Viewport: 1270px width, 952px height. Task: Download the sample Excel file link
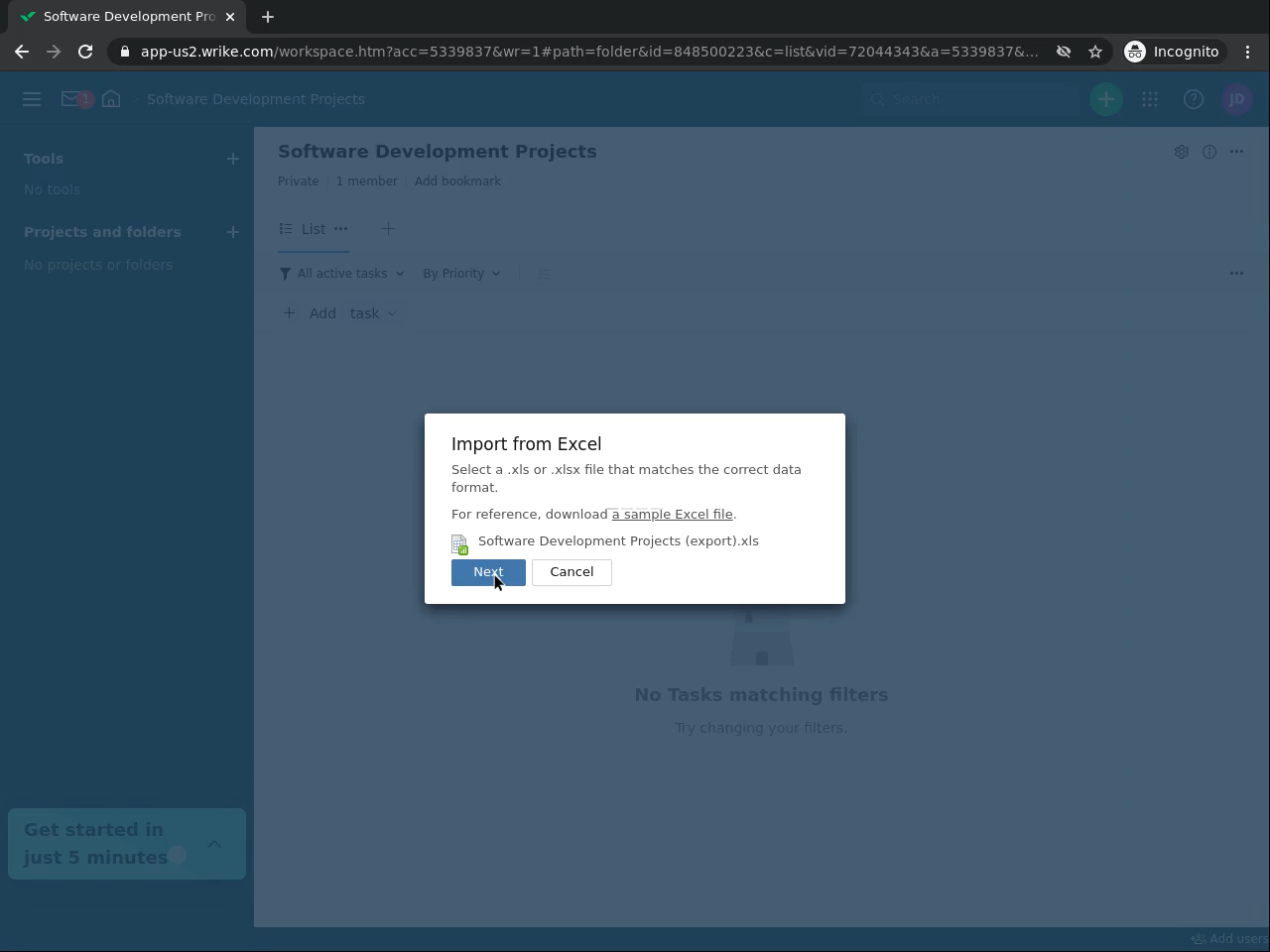[672, 514]
